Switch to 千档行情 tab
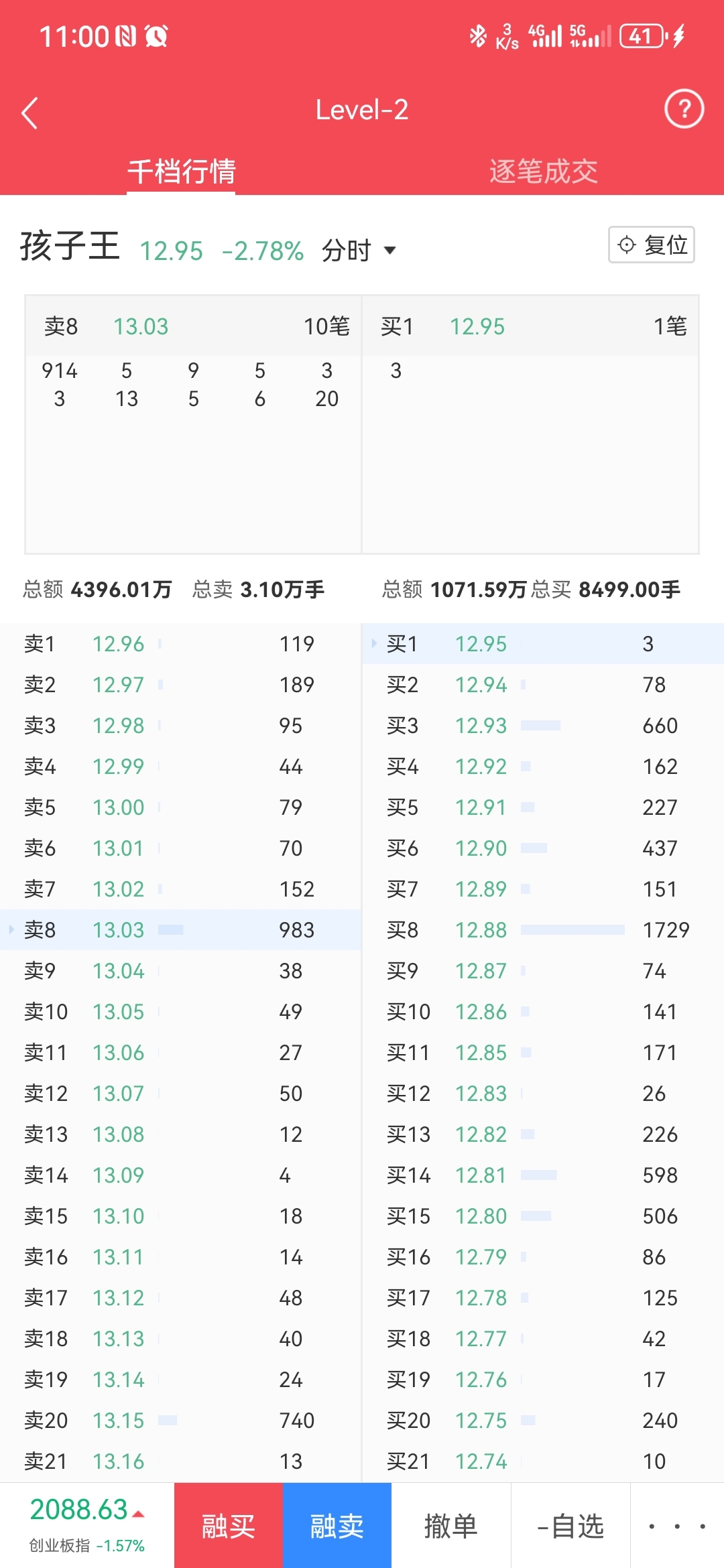This screenshot has height=1568, width=724. click(x=181, y=172)
